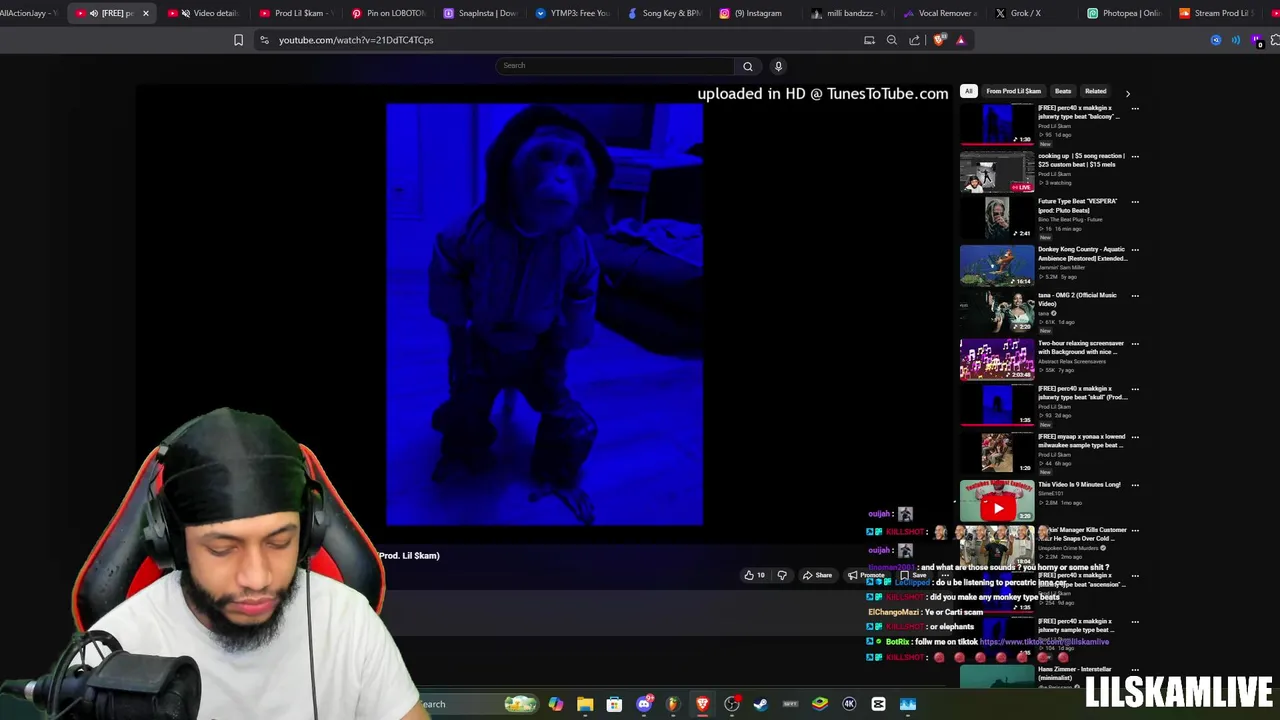Switch to the 'SnapInsta' browser tab
The width and height of the screenshot is (1280, 720).
point(480,13)
